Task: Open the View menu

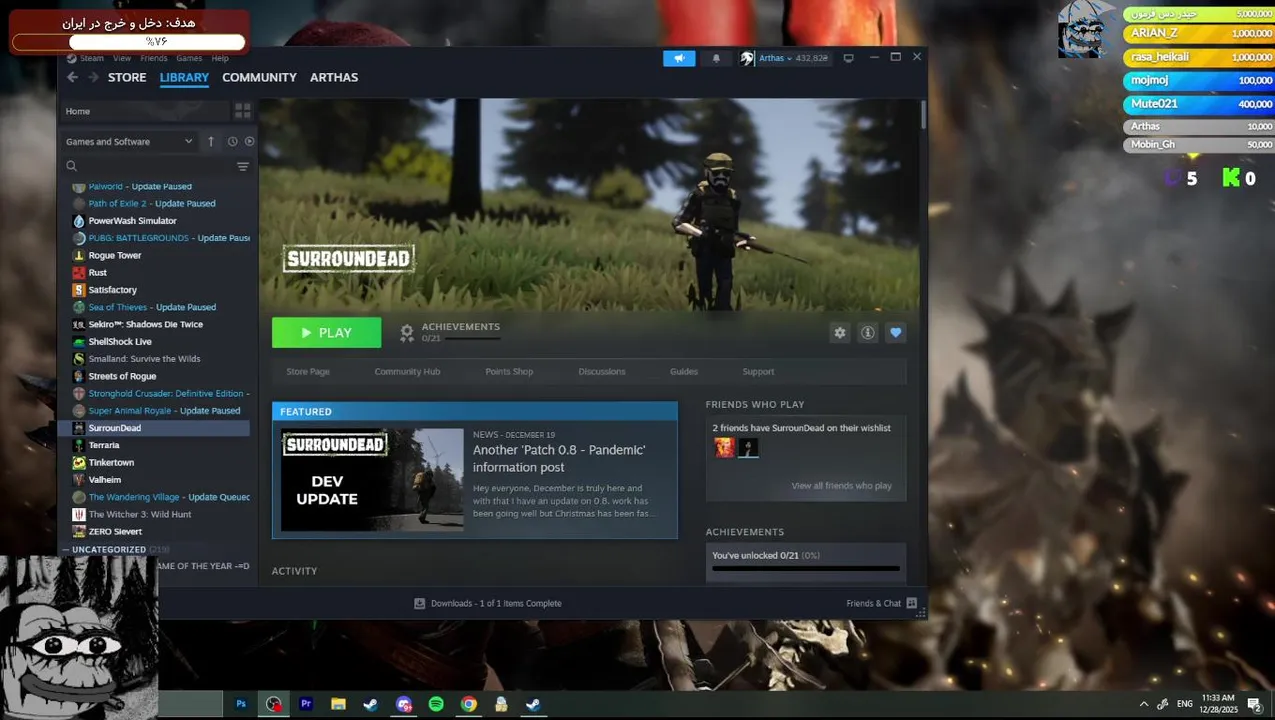Action: coord(122,58)
